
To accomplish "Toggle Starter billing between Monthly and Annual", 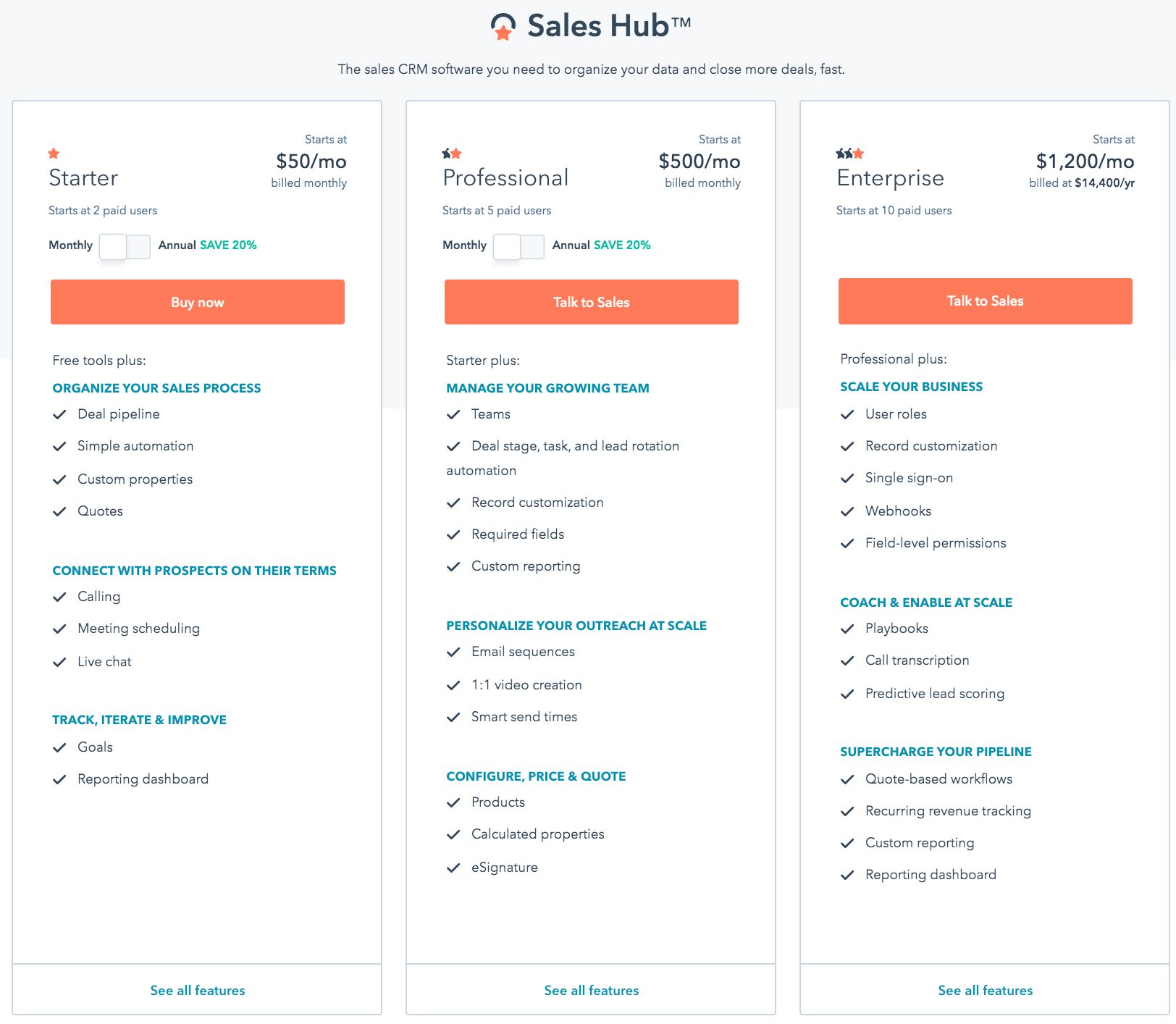I will pos(125,246).
